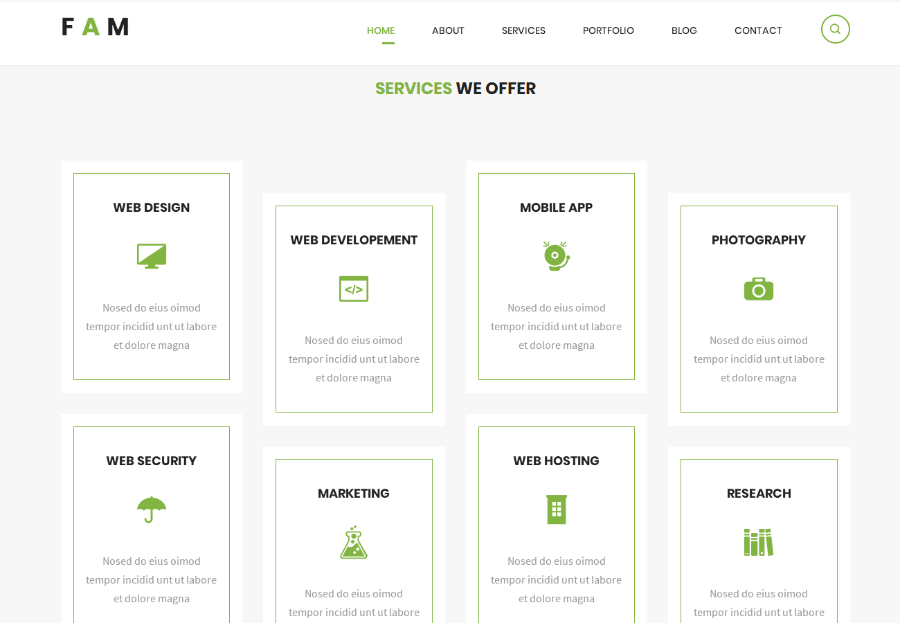
Task: Click the description text under Photography
Action: (x=758, y=359)
